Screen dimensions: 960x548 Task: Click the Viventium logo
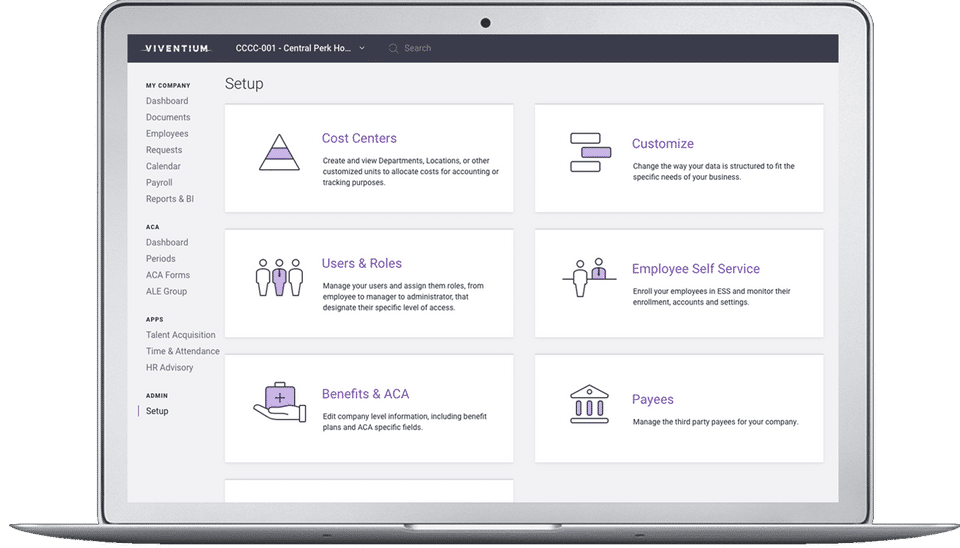tap(176, 48)
